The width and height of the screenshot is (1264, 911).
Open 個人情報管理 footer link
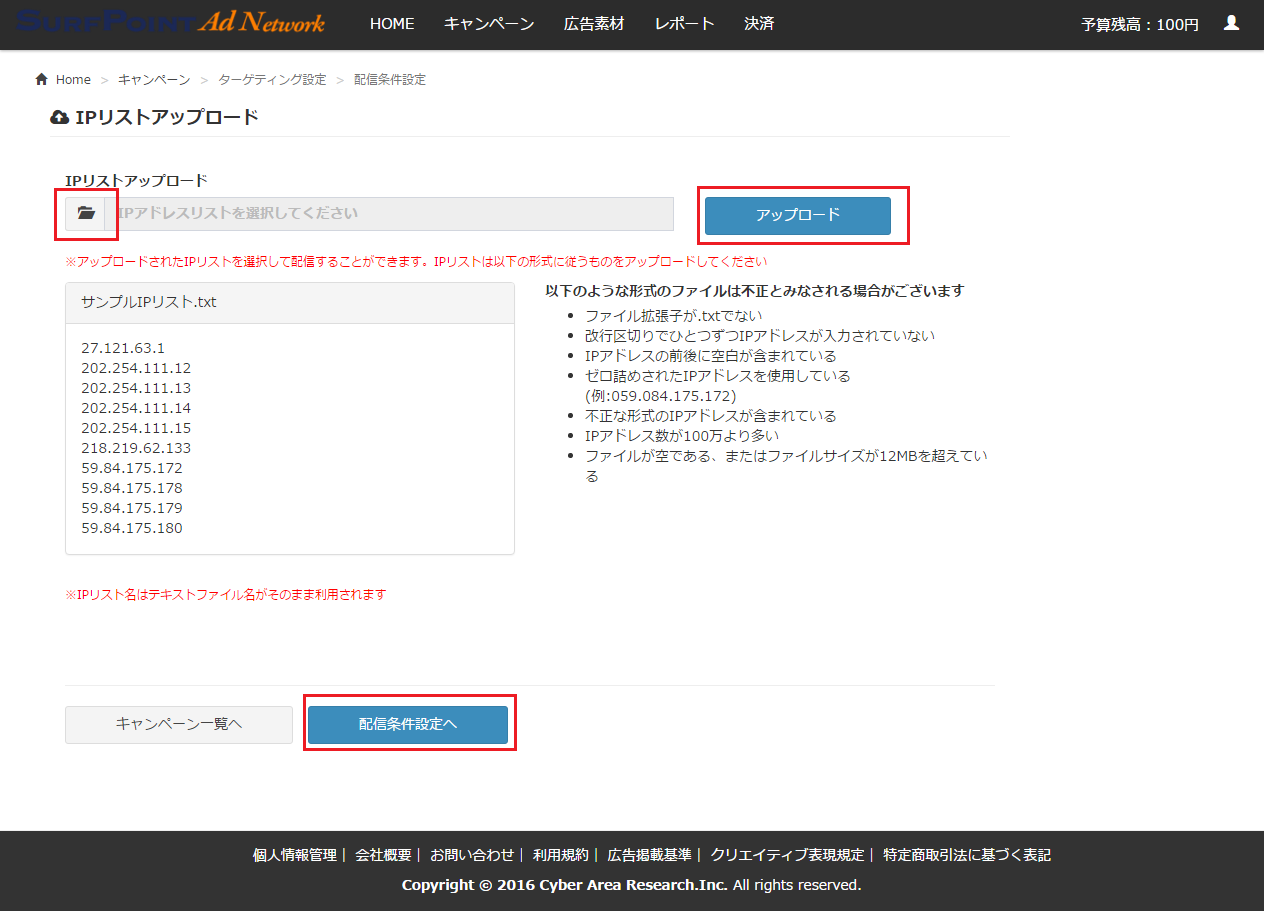tap(295, 855)
